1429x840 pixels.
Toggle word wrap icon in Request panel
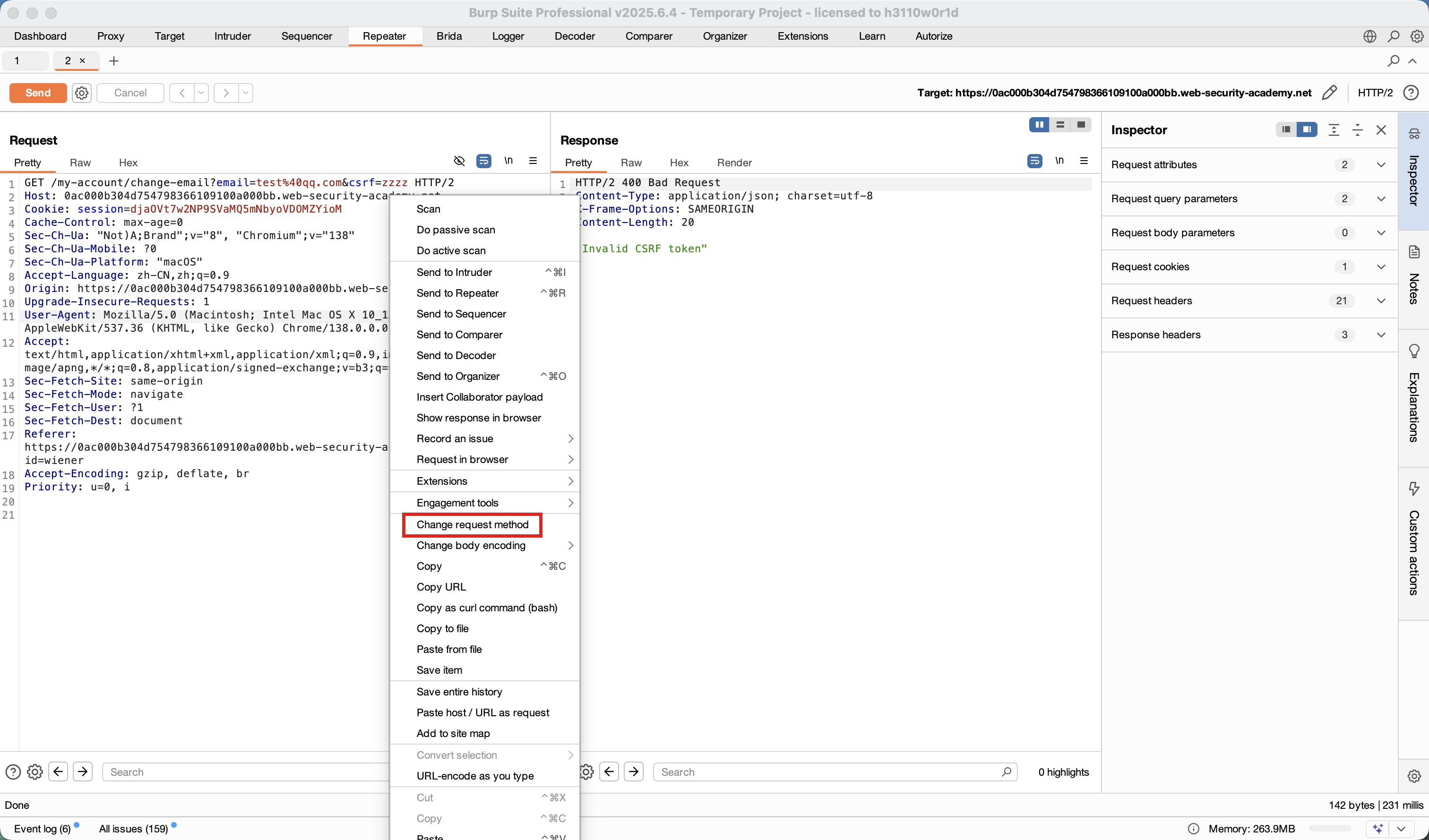click(x=483, y=161)
